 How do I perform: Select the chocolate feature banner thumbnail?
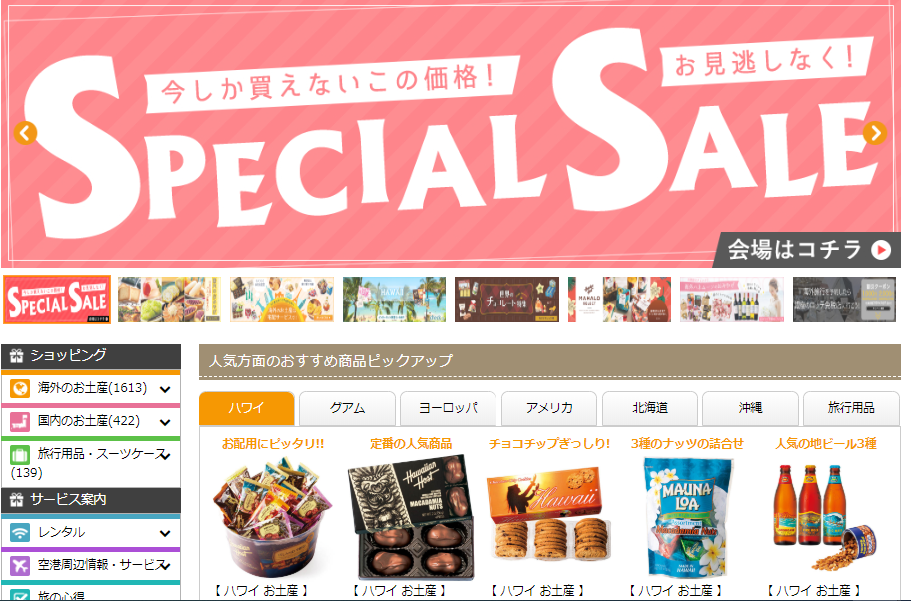tap(507, 299)
